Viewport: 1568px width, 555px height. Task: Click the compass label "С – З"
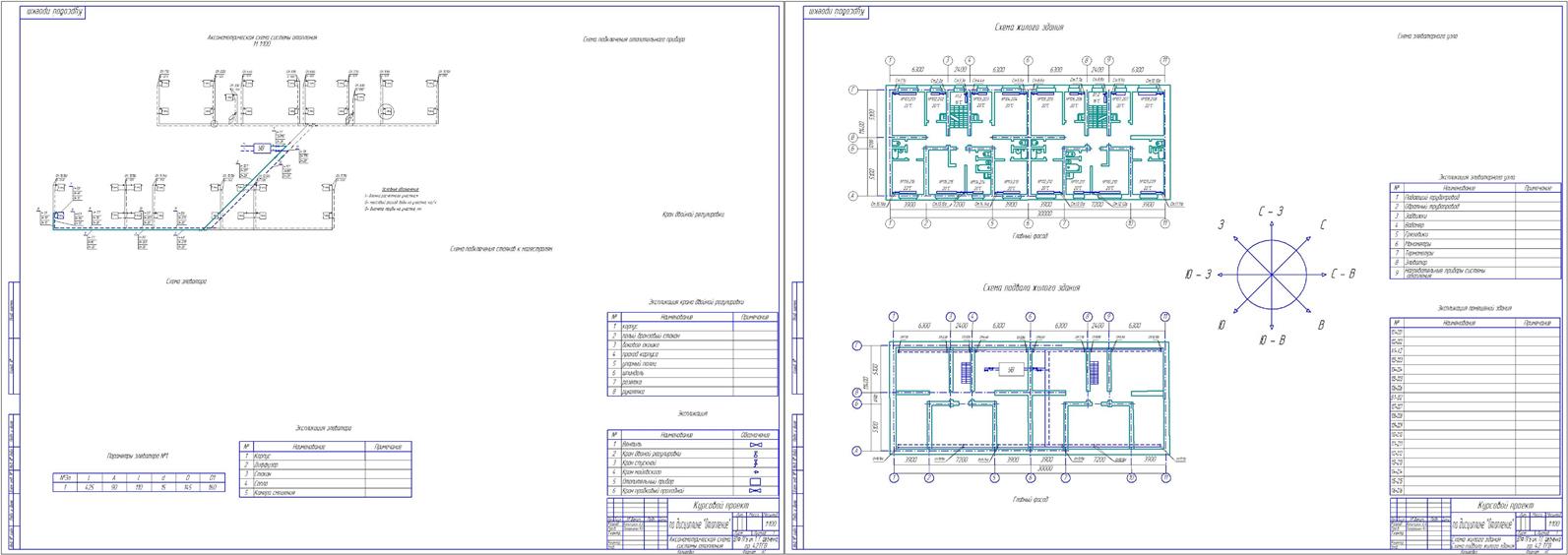coord(1271,213)
